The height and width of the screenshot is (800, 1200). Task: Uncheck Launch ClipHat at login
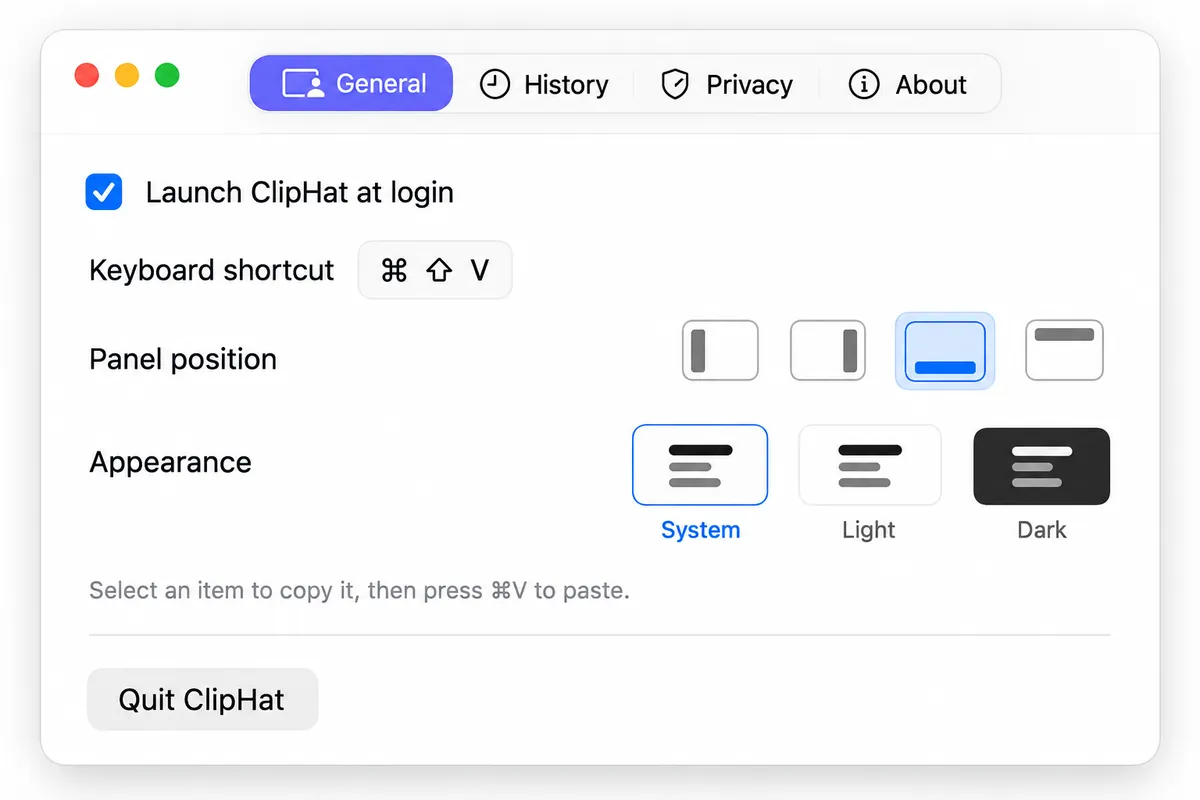coord(104,192)
